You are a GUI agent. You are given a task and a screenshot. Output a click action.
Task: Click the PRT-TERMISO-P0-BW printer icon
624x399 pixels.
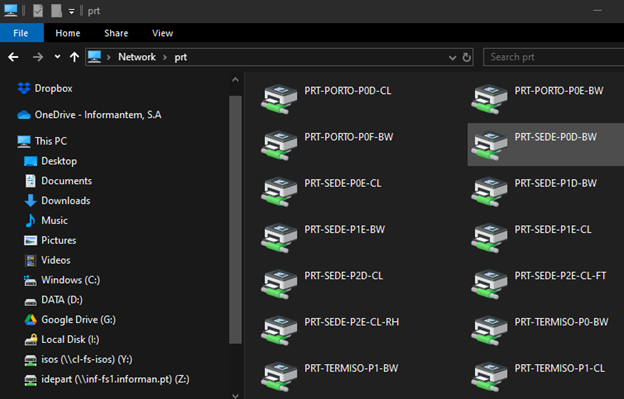pyautogui.click(x=489, y=330)
